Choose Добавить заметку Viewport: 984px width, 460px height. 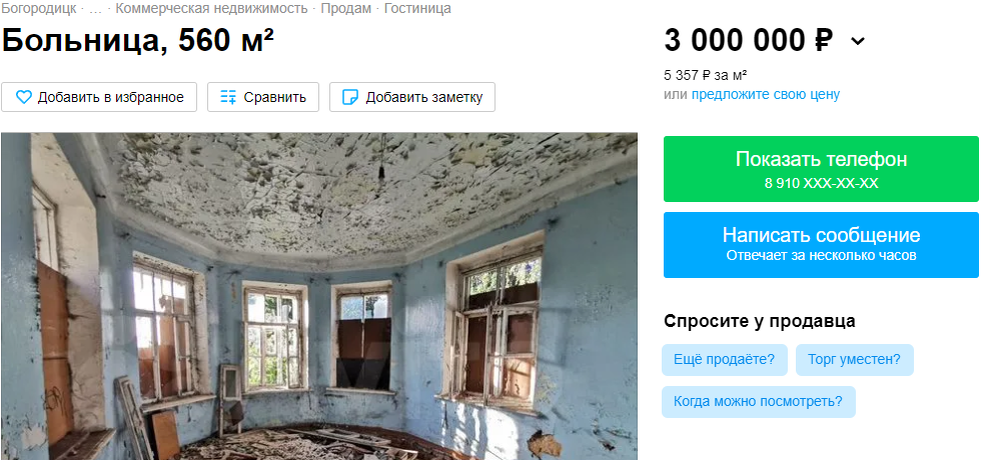point(412,97)
